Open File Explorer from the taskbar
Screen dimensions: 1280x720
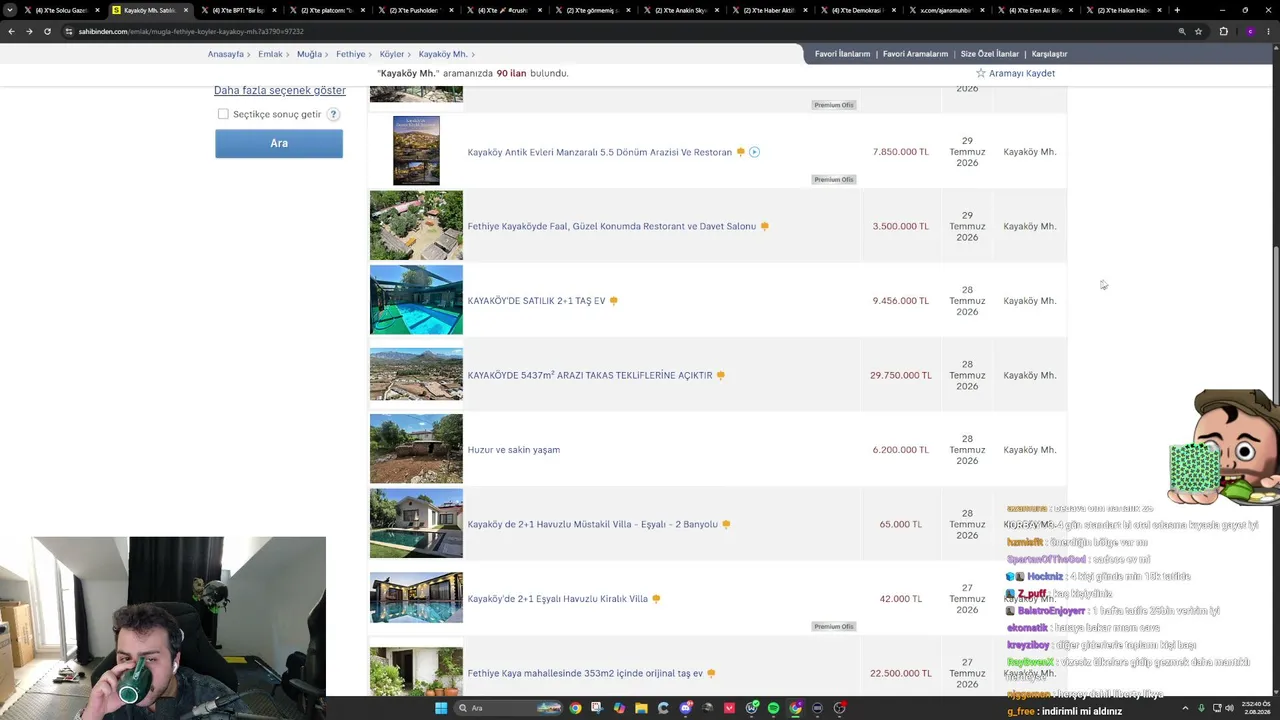[x=641, y=708]
